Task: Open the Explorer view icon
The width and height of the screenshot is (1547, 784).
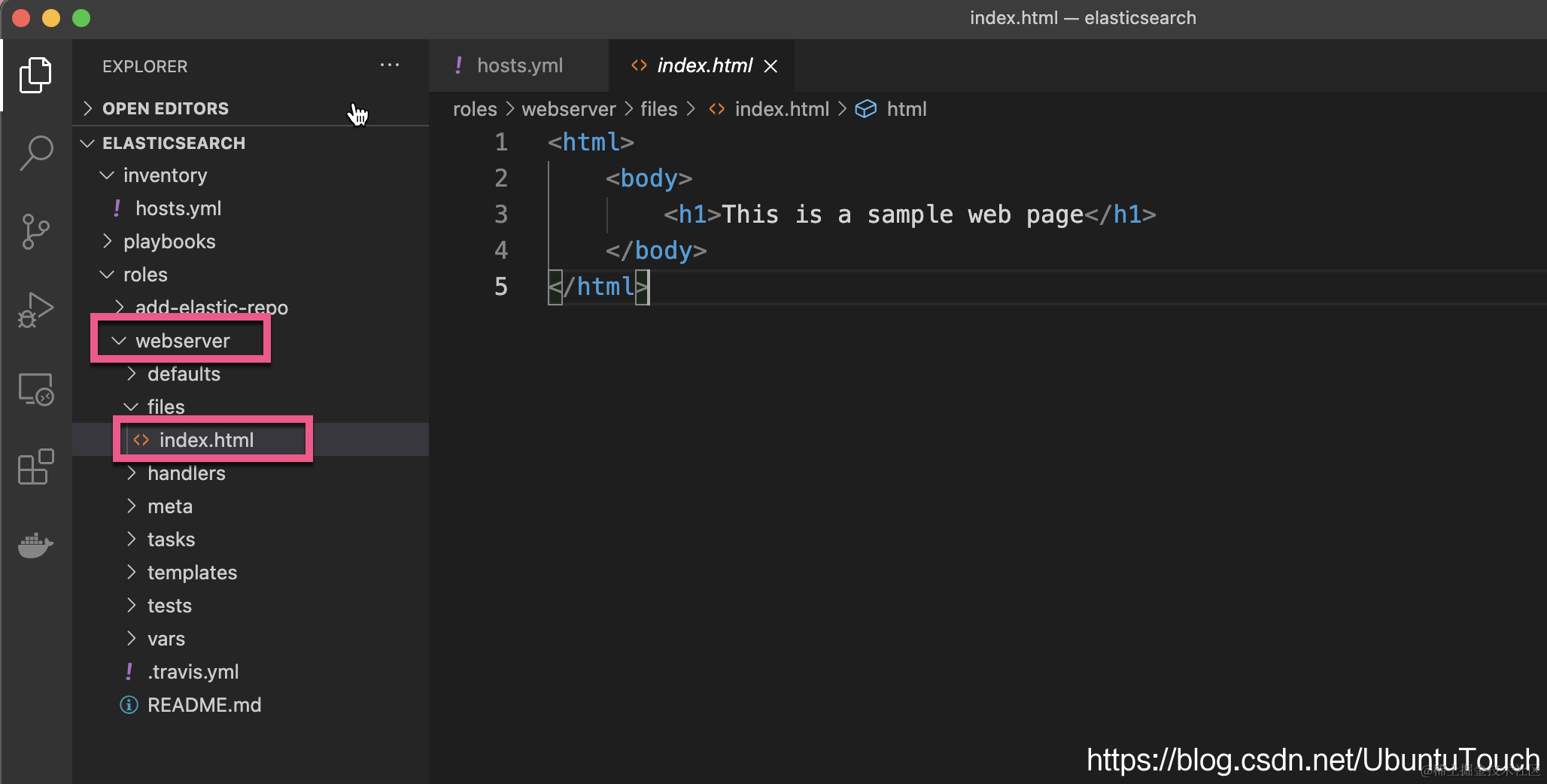Action: click(x=35, y=75)
